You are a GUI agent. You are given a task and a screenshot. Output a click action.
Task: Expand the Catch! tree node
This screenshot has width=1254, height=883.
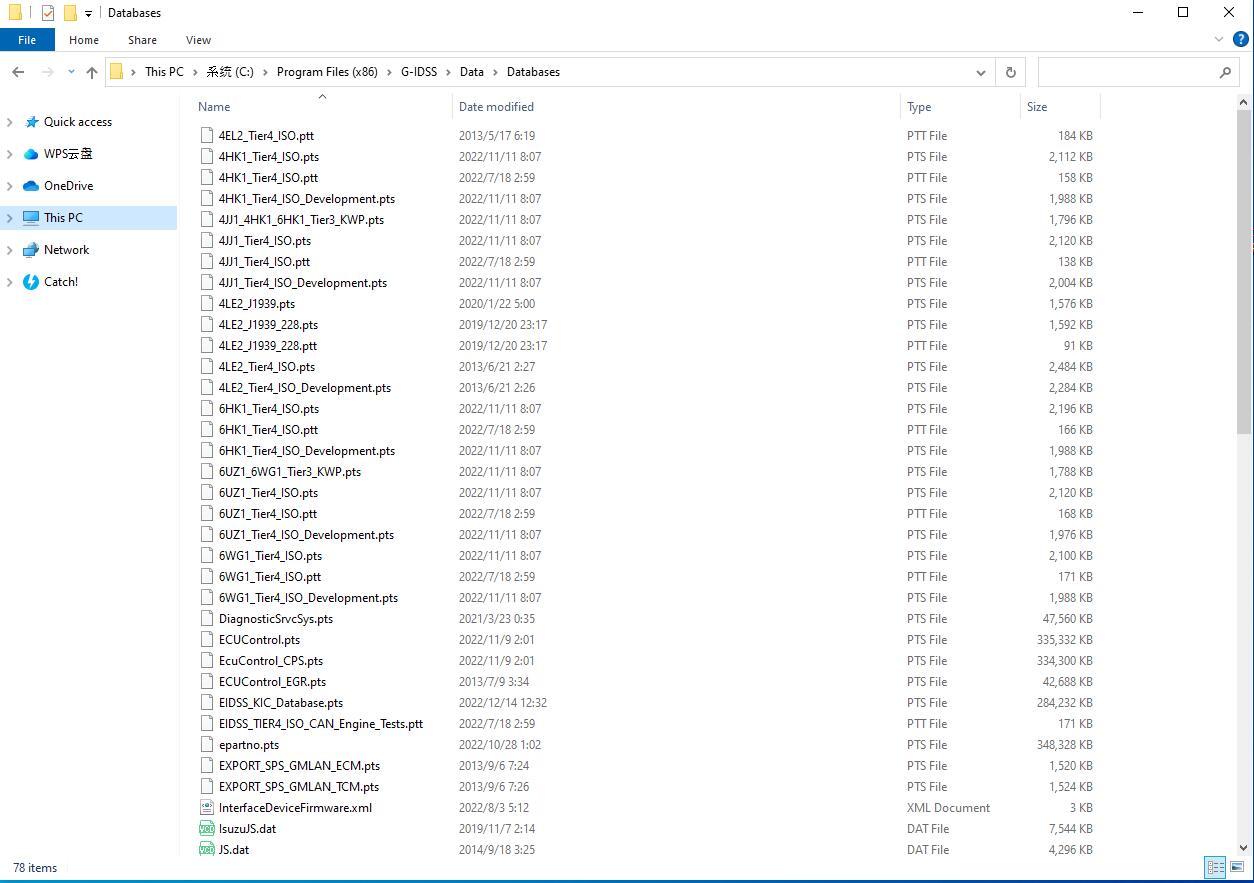pos(10,282)
